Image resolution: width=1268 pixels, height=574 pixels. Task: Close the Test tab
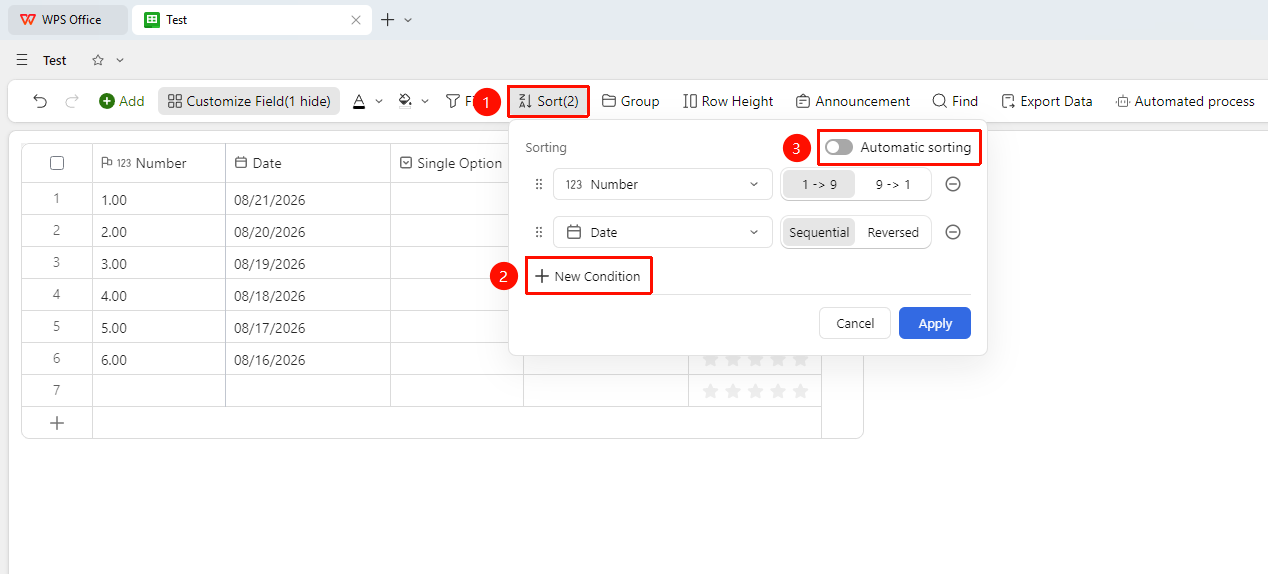coord(356,20)
